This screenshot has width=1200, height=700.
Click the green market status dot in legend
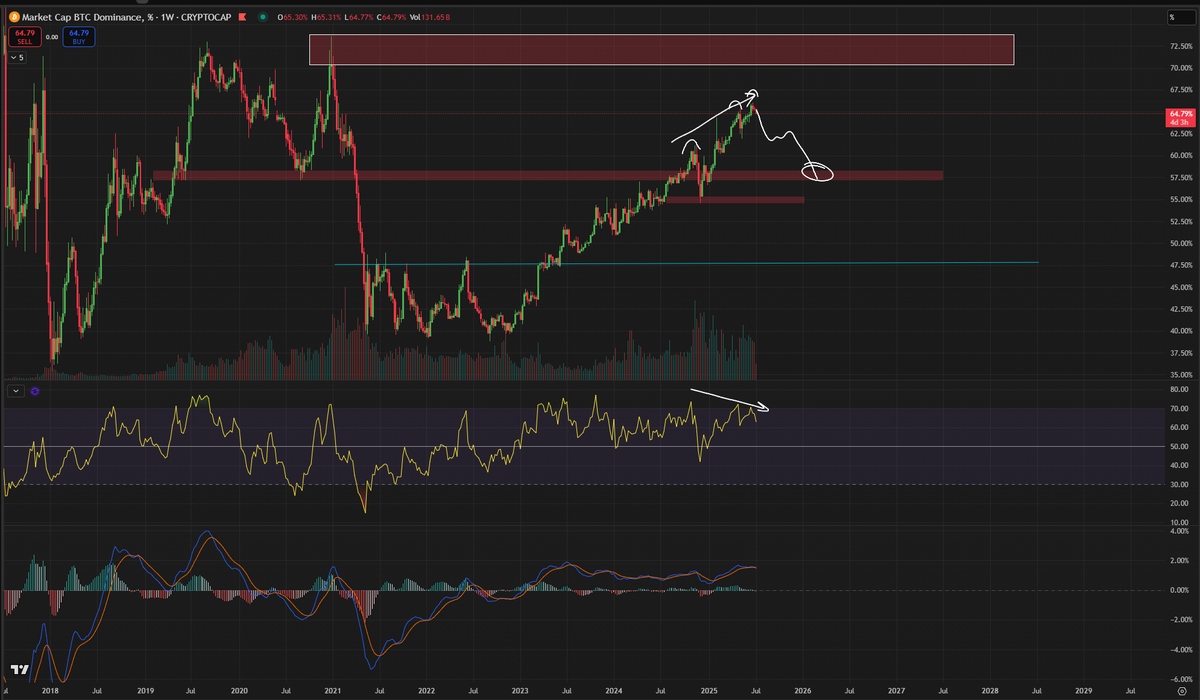tap(264, 17)
